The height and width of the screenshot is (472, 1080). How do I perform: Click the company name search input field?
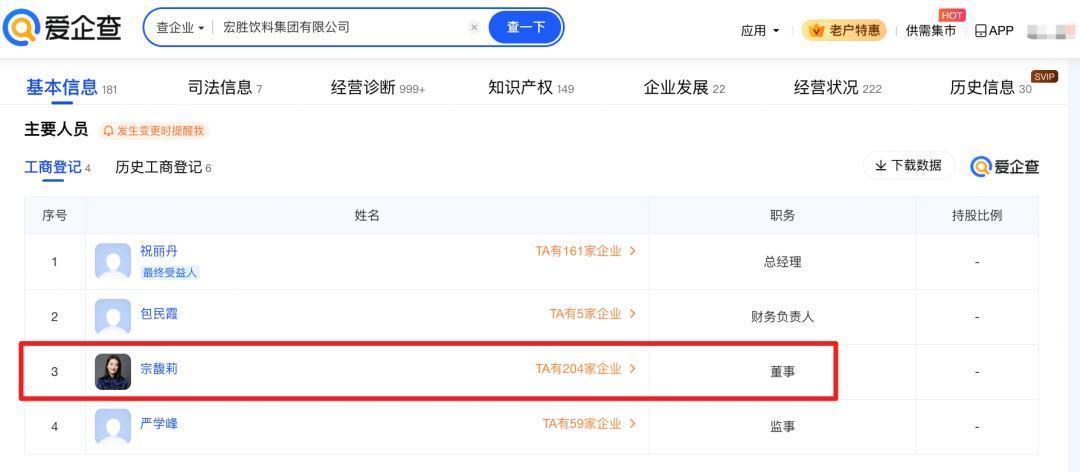click(340, 27)
